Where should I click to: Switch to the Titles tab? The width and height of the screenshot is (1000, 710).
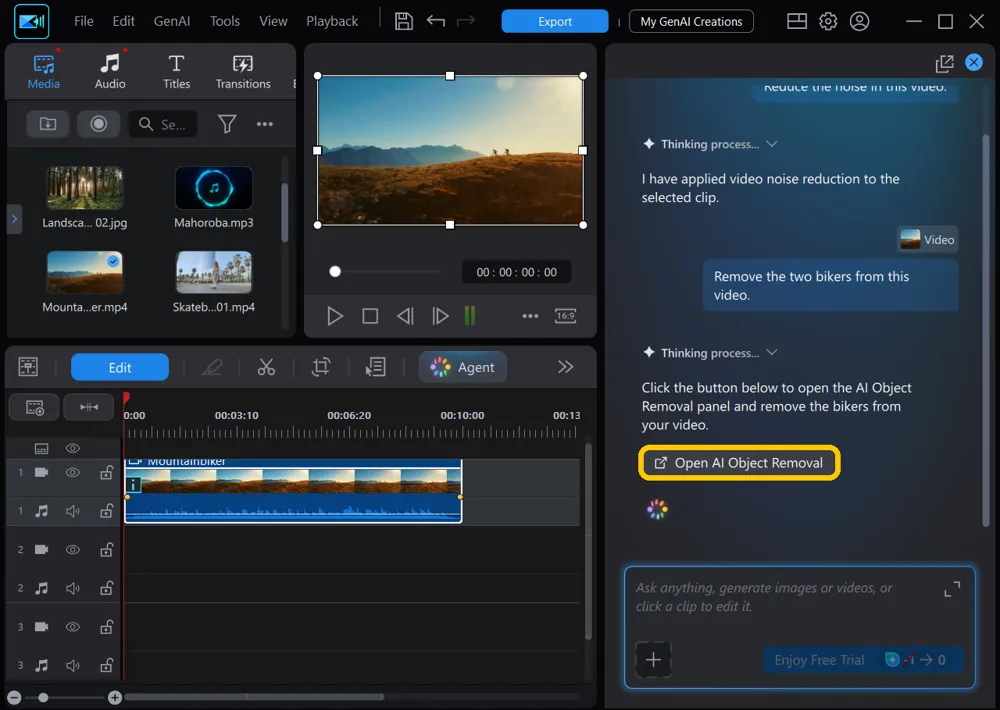coord(177,71)
